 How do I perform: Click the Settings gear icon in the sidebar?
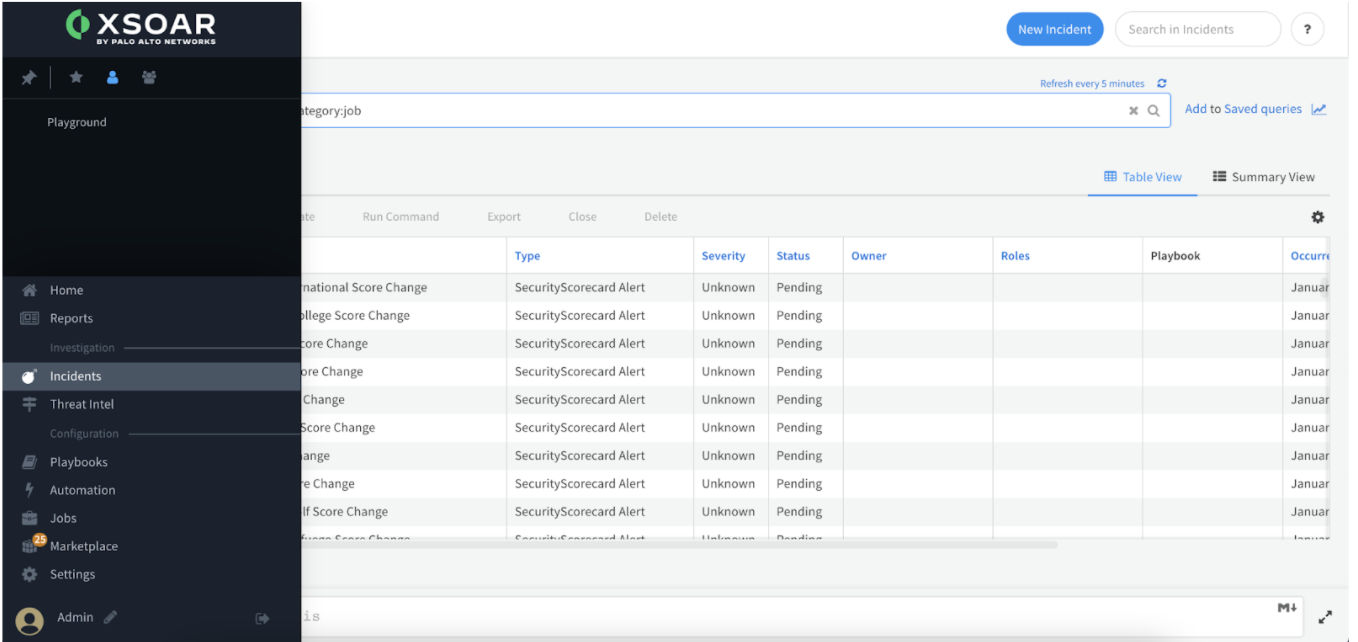coord(30,575)
